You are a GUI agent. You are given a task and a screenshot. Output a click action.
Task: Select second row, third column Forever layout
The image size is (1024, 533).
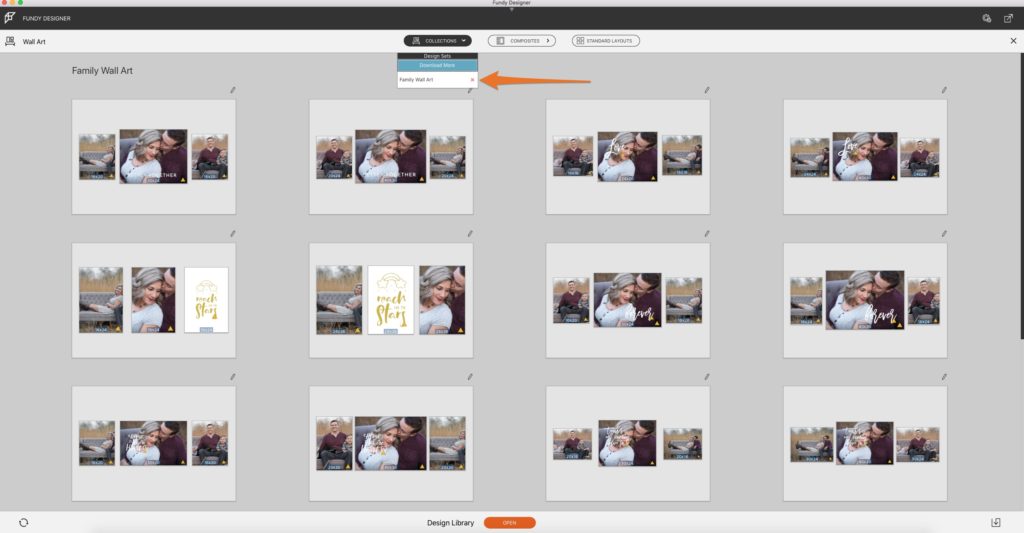[628, 300]
